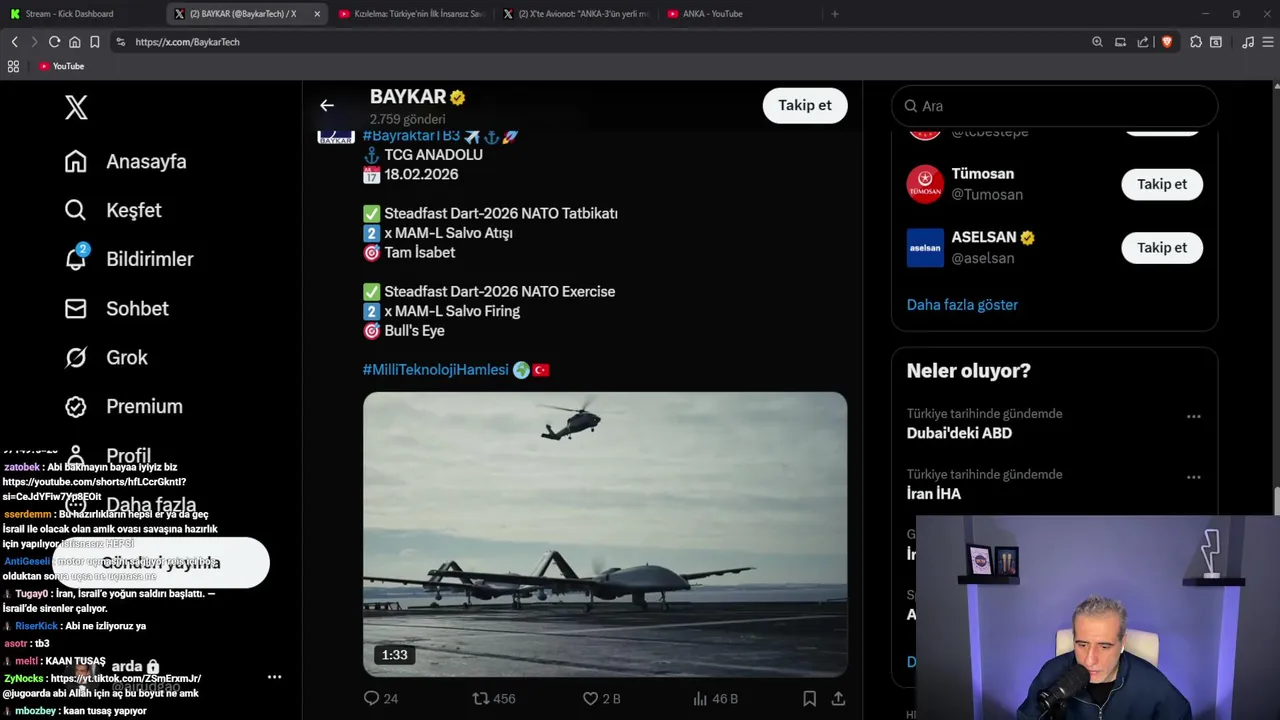Open Tümosan profile avatar

[925, 184]
